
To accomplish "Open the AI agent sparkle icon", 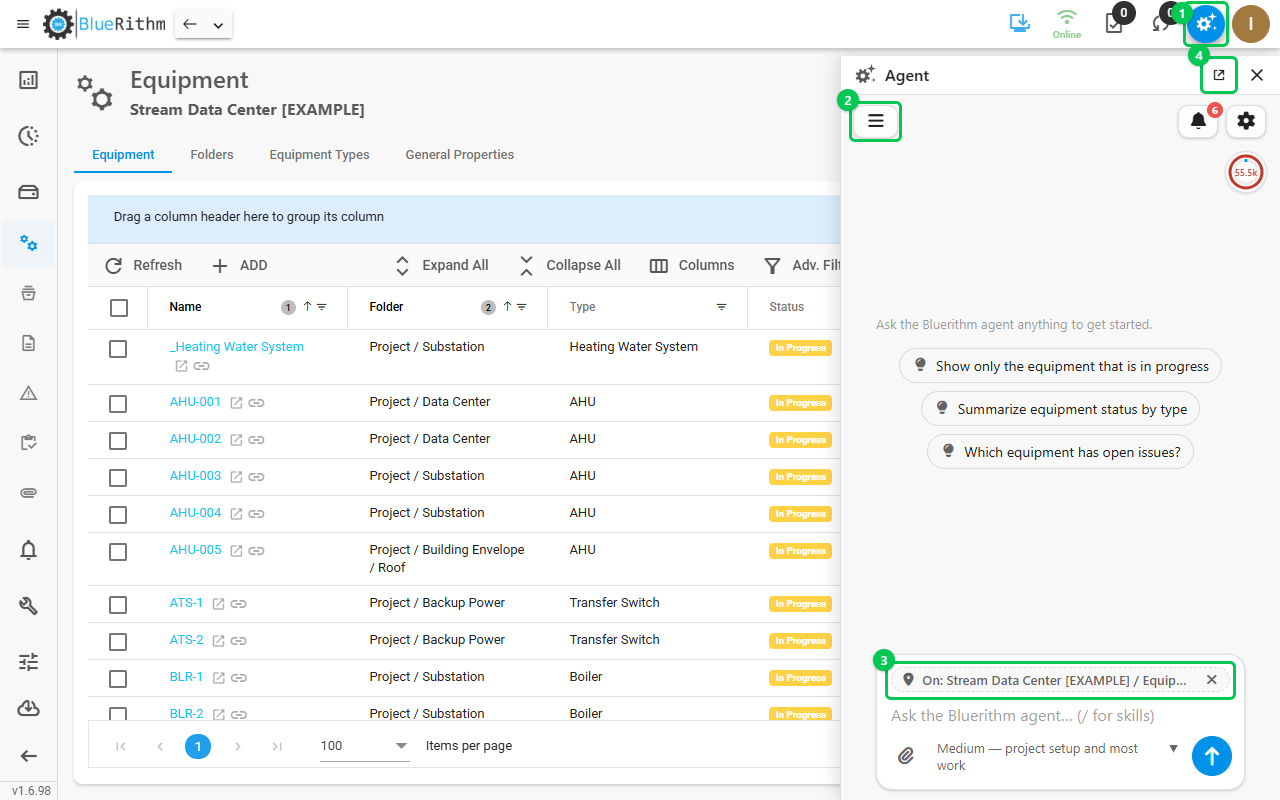I will pyautogui.click(x=1206, y=24).
